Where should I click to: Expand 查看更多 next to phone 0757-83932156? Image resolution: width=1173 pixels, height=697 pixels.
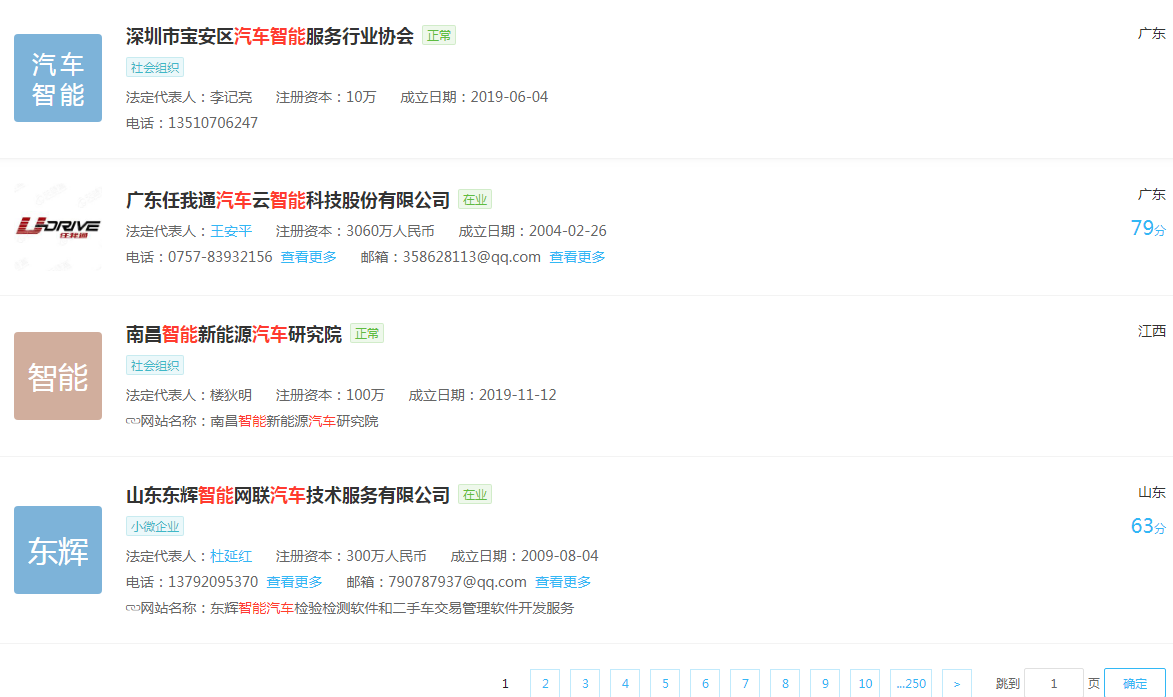coord(308,257)
